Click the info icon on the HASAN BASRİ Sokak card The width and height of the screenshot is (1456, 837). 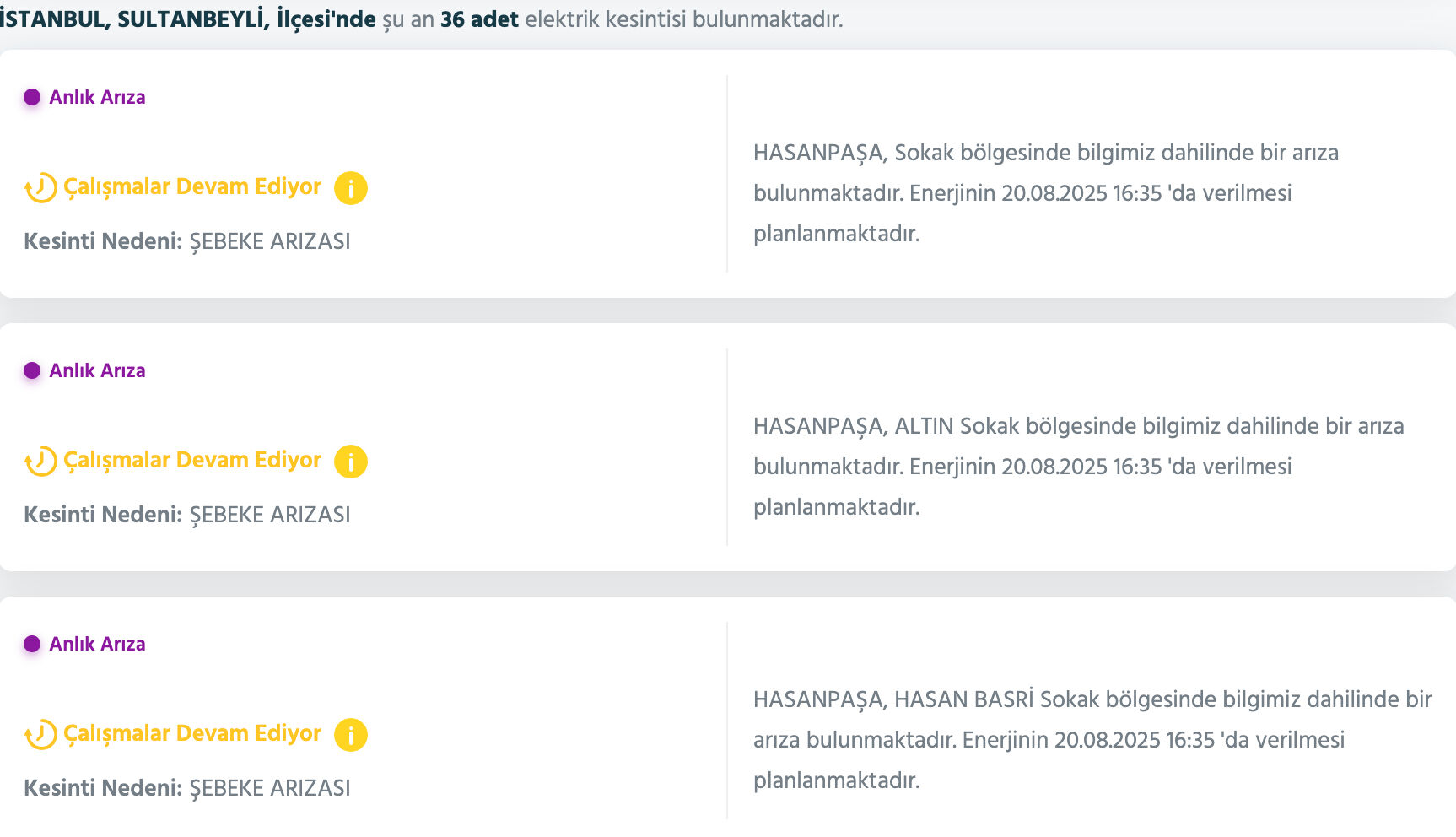(x=350, y=734)
